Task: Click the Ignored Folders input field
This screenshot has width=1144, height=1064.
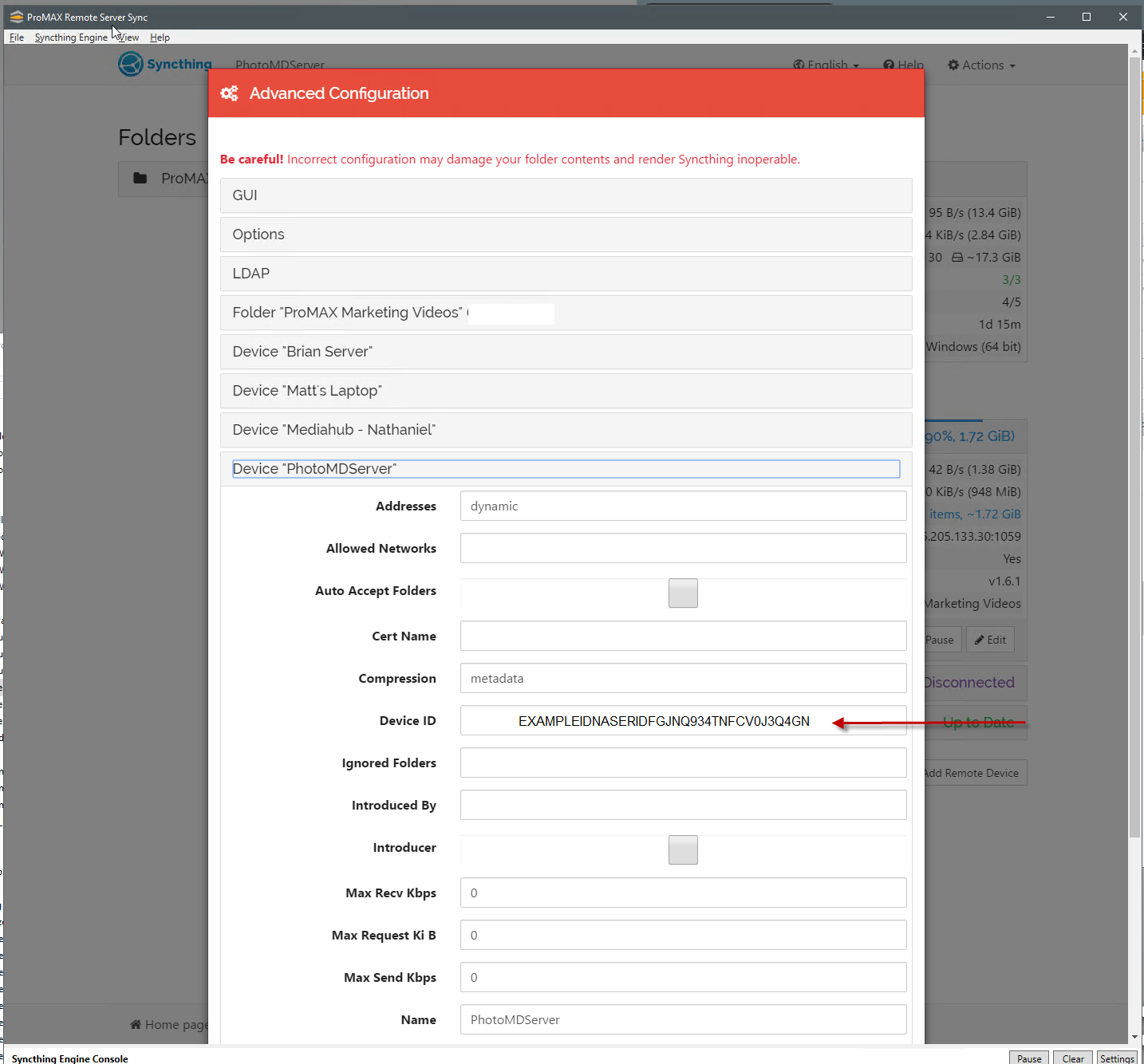Action: (683, 763)
